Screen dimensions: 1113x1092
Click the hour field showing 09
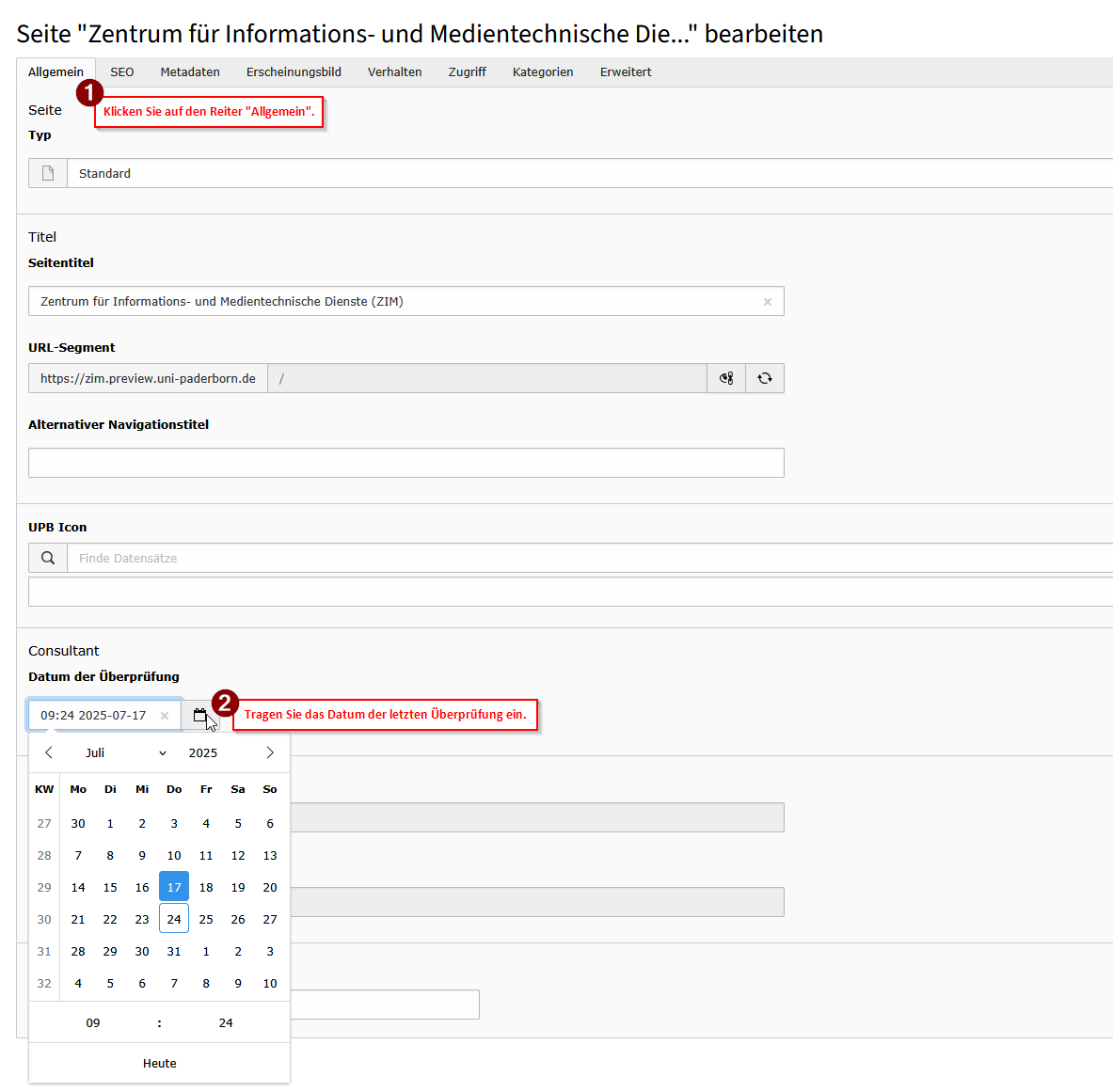click(93, 1022)
